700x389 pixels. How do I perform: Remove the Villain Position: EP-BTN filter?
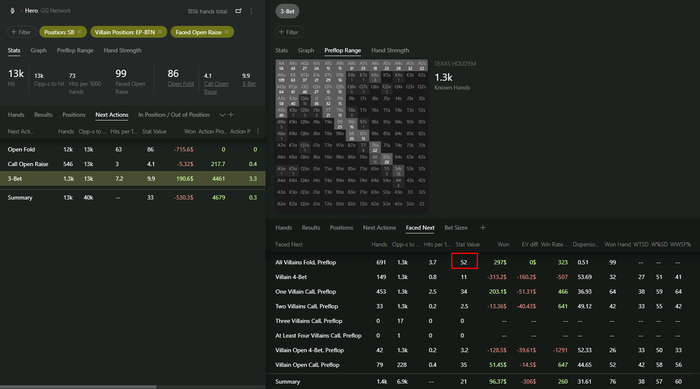(x=160, y=32)
